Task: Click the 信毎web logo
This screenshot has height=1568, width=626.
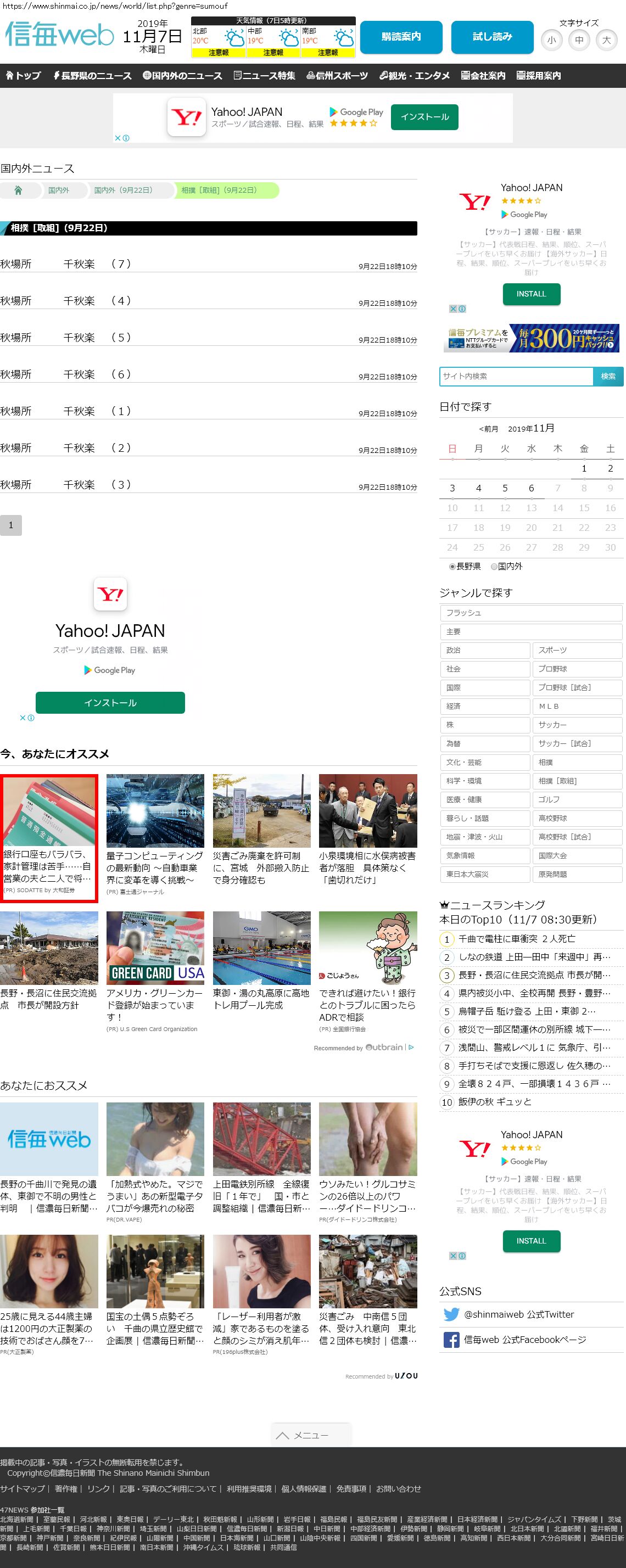Action: pos(60,35)
